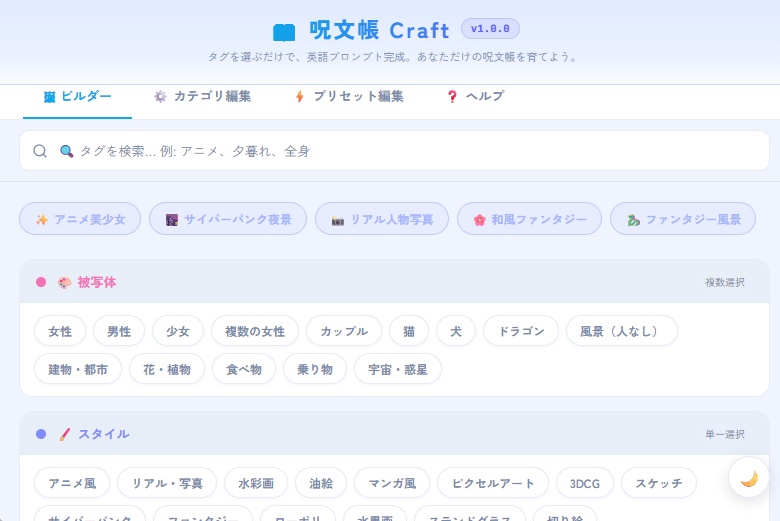
Task: Toggle the 男性 tag
Action: [x=119, y=331]
